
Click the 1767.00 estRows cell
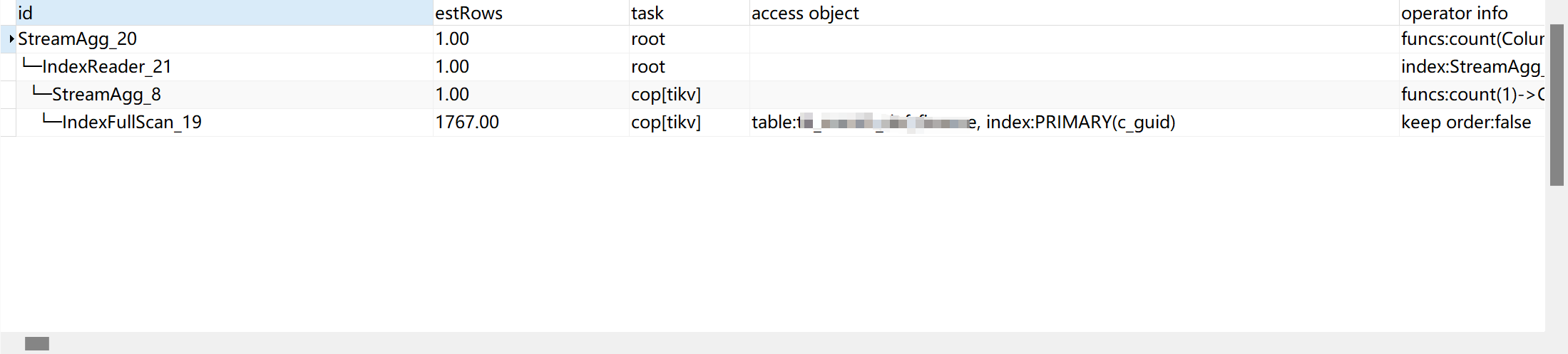coord(467,123)
